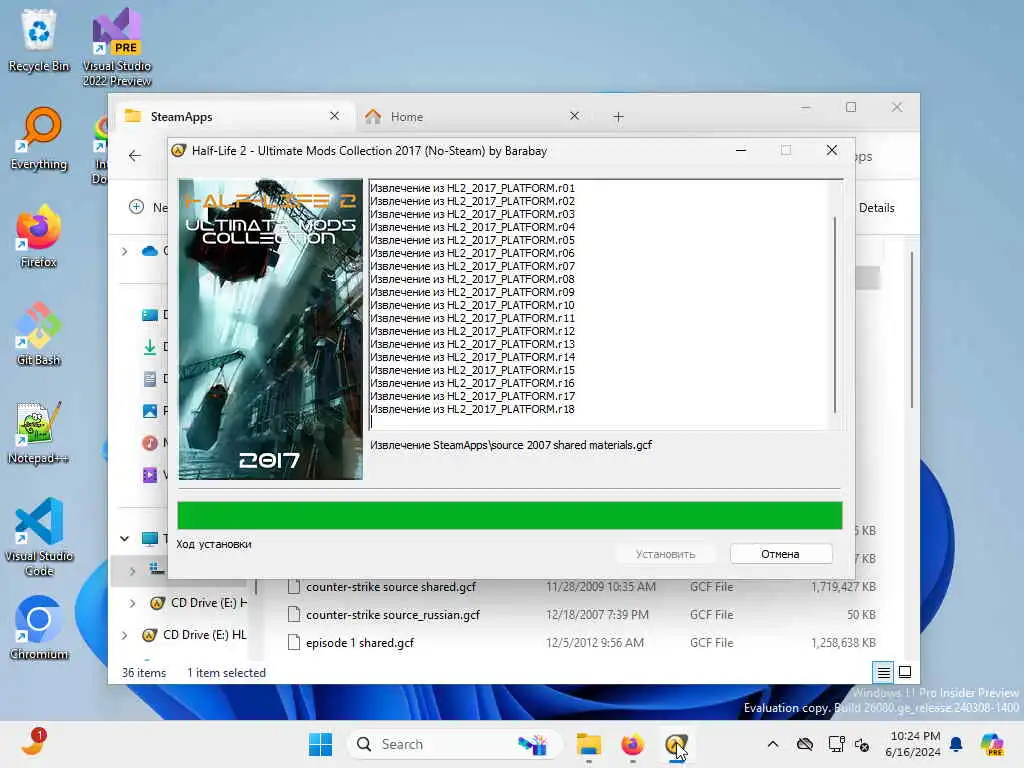Screen dimensions: 1024x768
Task: Launch the Visual Studio Code desktop icon
Action: tap(39, 537)
